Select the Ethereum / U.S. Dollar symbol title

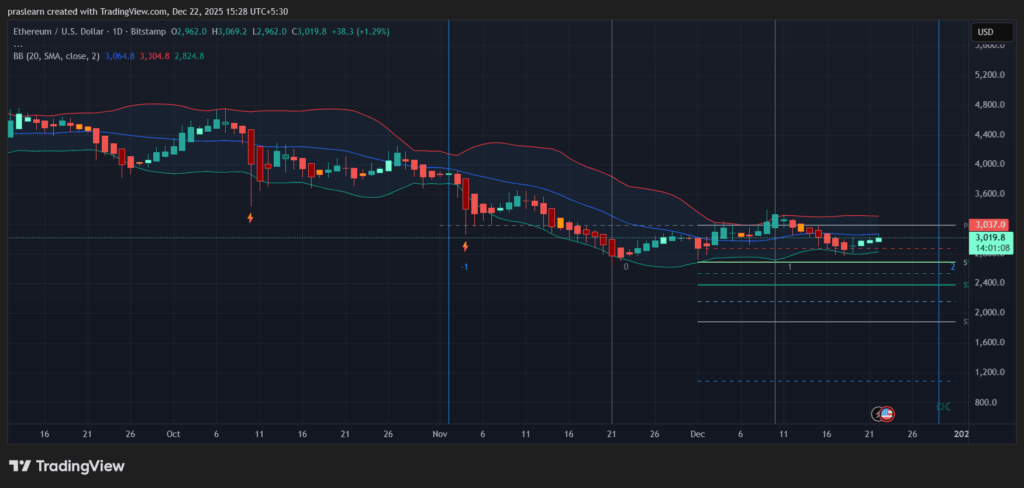[61, 31]
